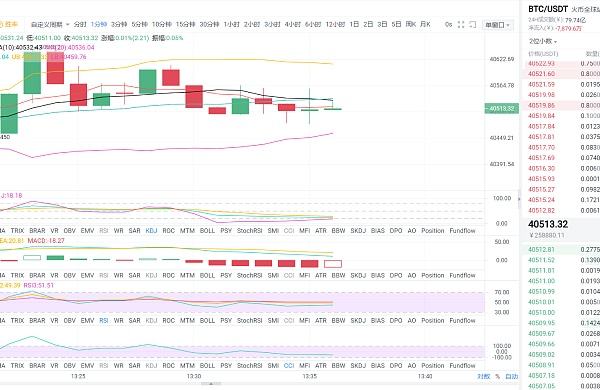Choose SAR in the CCI indicator row
This screenshot has width=600, height=390.
[134, 366]
